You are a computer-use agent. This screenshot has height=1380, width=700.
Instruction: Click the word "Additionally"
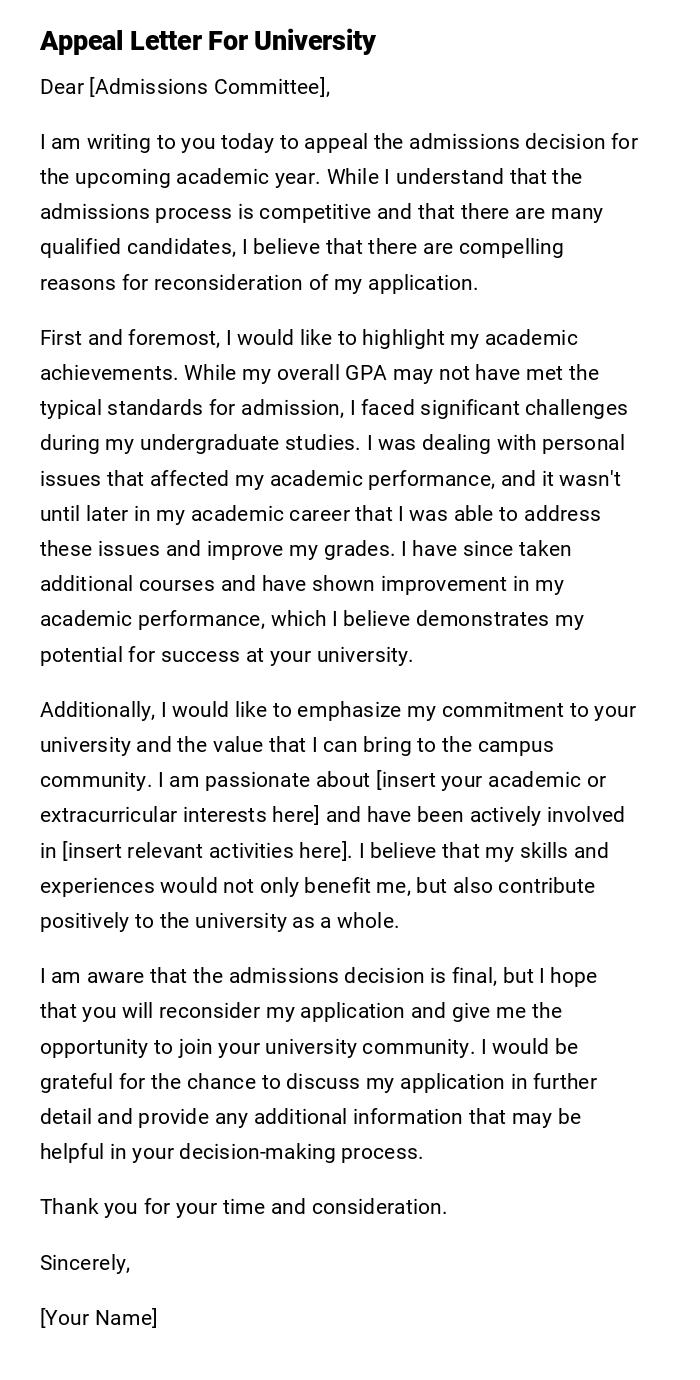point(97,710)
